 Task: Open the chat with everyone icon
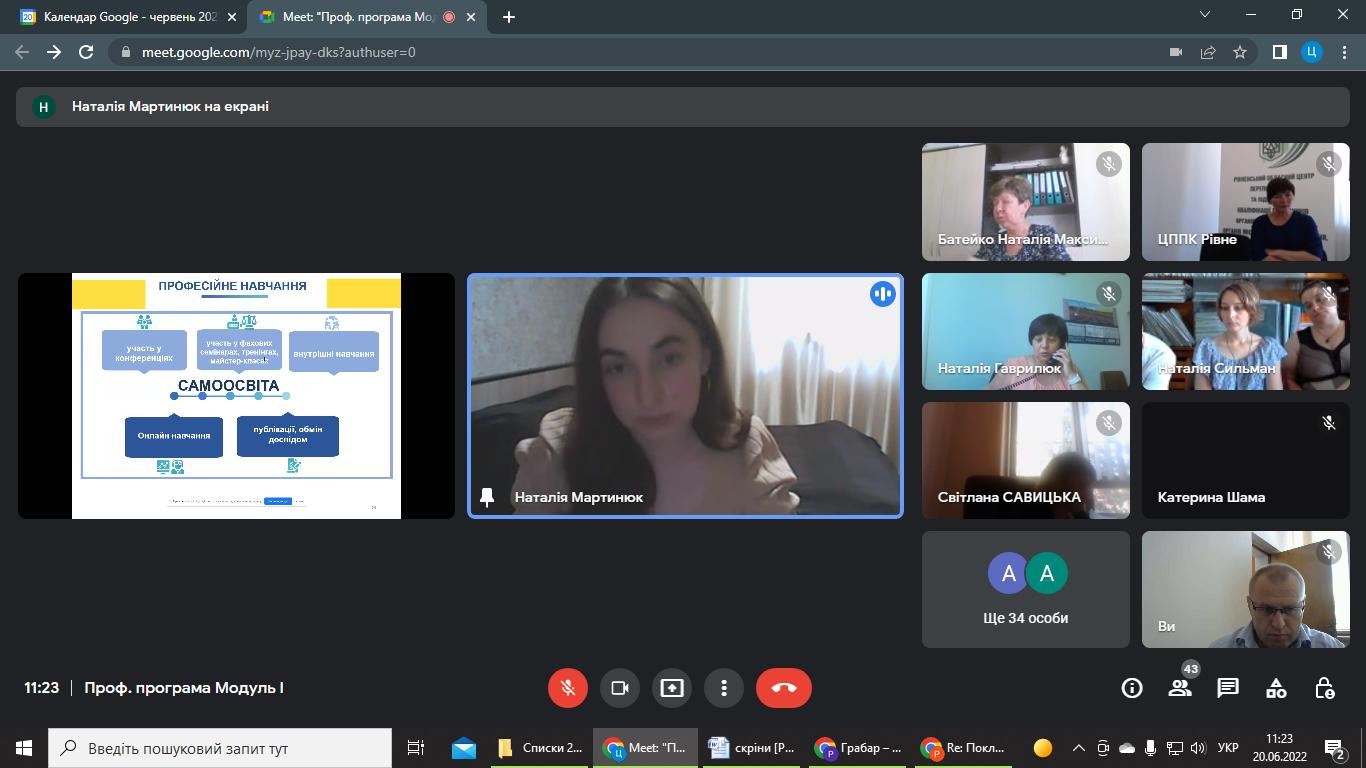pyautogui.click(x=1228, y=688)
